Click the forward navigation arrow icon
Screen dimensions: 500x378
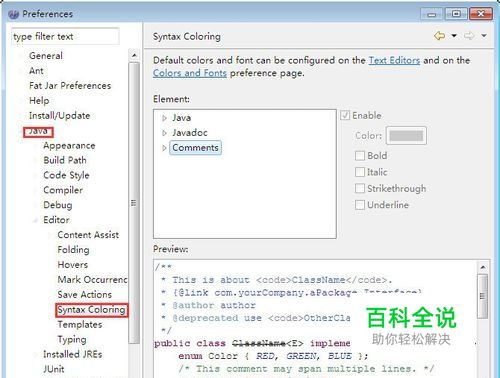click(x=469, y=35)
